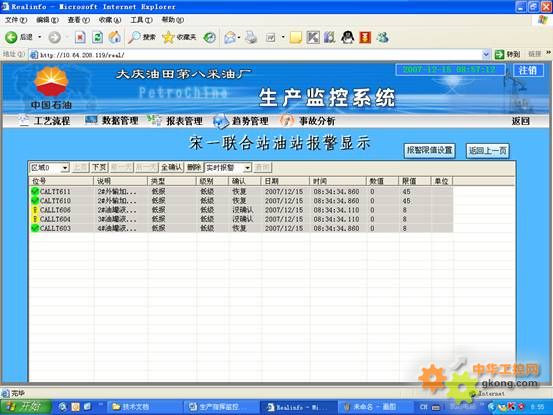
Task: Expand the 实时报警 dropdown
Action: point(248,168)
